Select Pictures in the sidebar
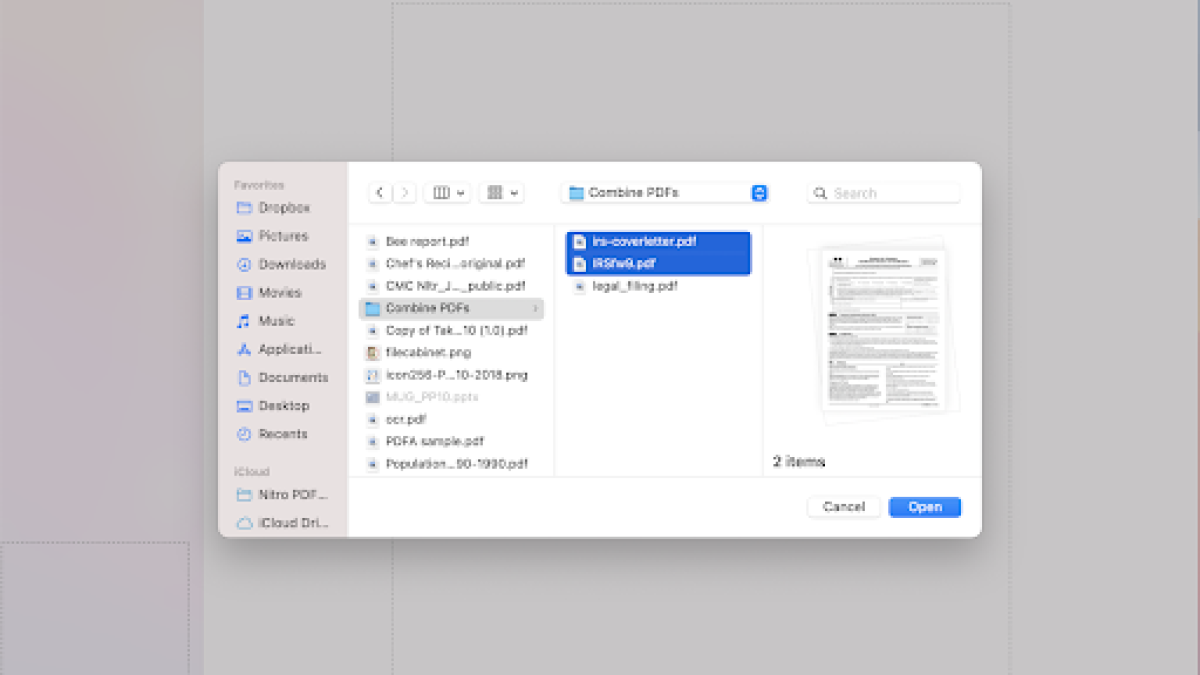This screenshot has height=675, width=1200. click(x=283, y=236)
